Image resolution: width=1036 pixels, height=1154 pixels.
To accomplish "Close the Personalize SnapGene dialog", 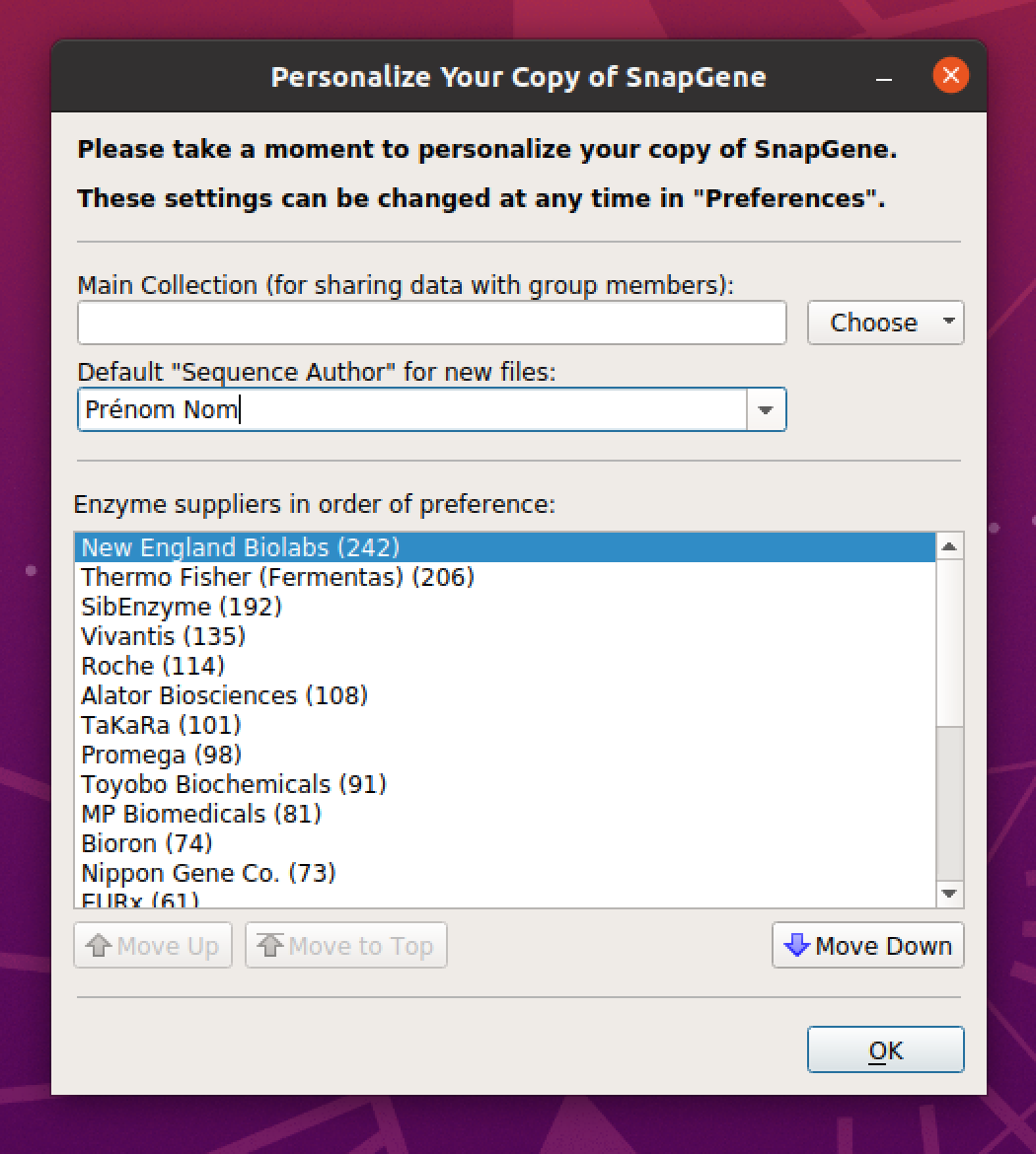I will [x=951, y=76].
